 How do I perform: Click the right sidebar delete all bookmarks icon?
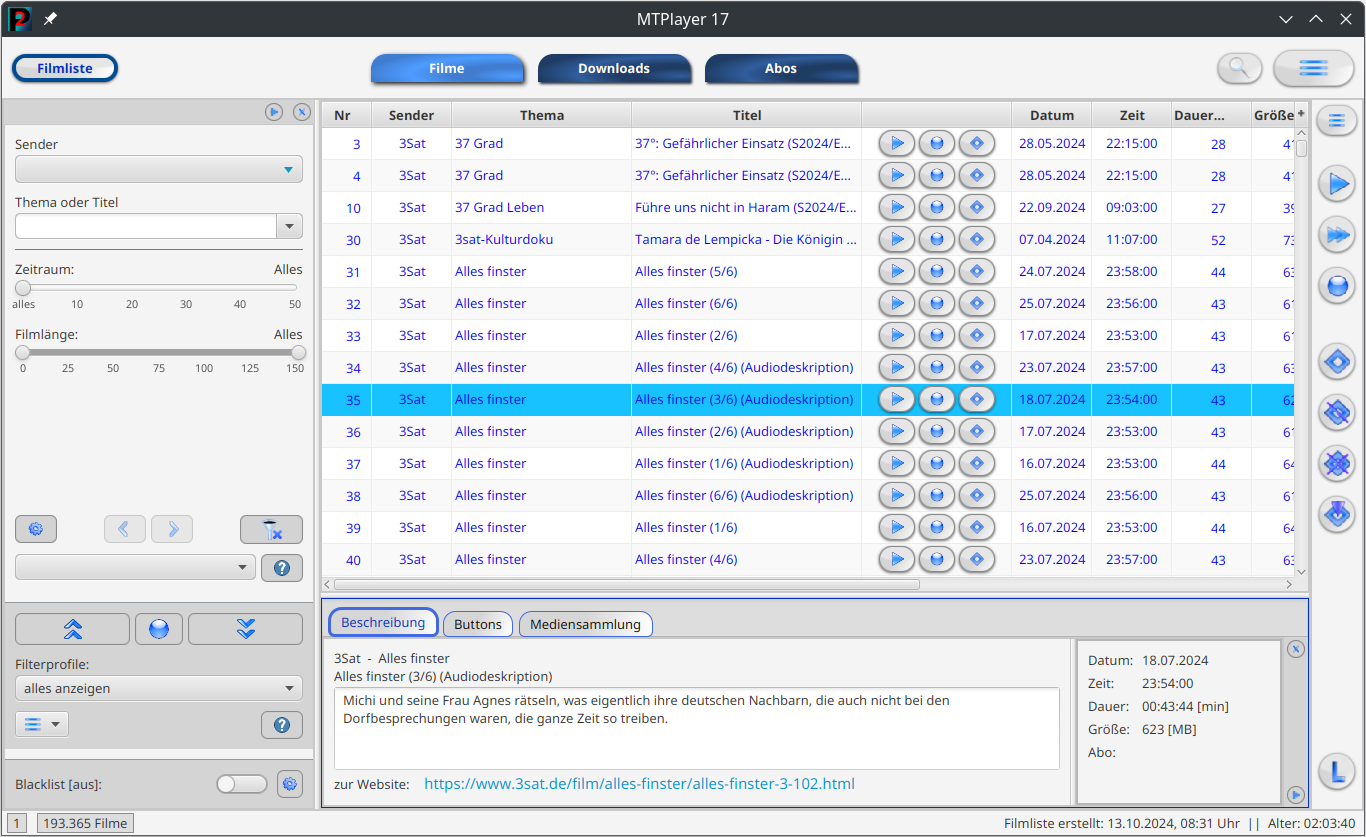pyautogui.click(x=1336, y=463)
